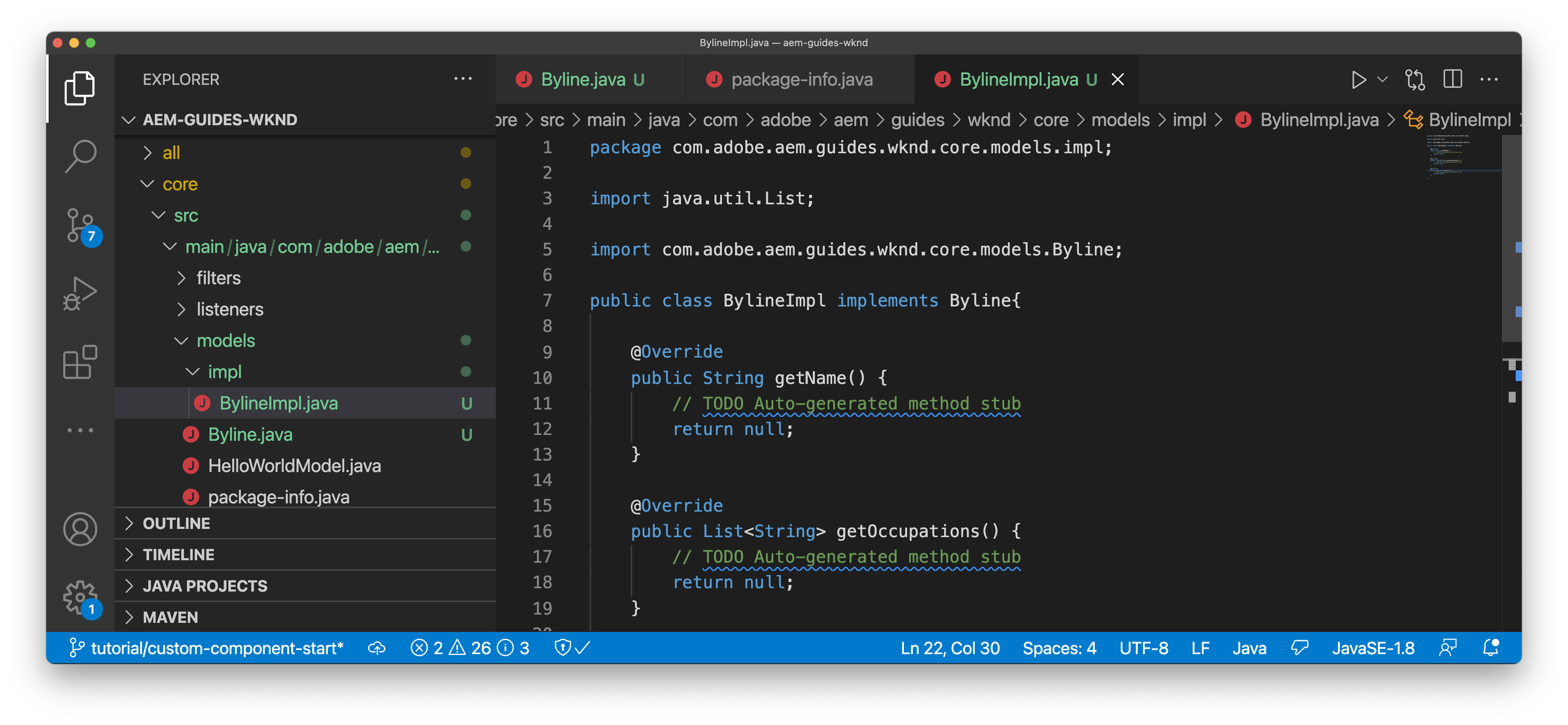Open the Run and Debug view
Screen dimensions: 1568x725
tap(80, 293)
